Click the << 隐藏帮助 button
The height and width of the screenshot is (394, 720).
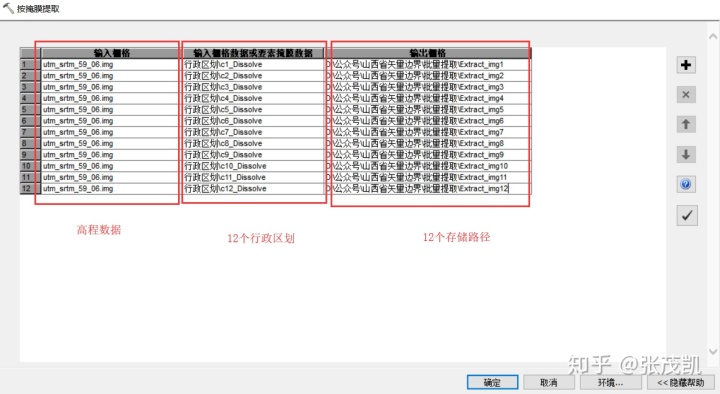click(681, 383)
